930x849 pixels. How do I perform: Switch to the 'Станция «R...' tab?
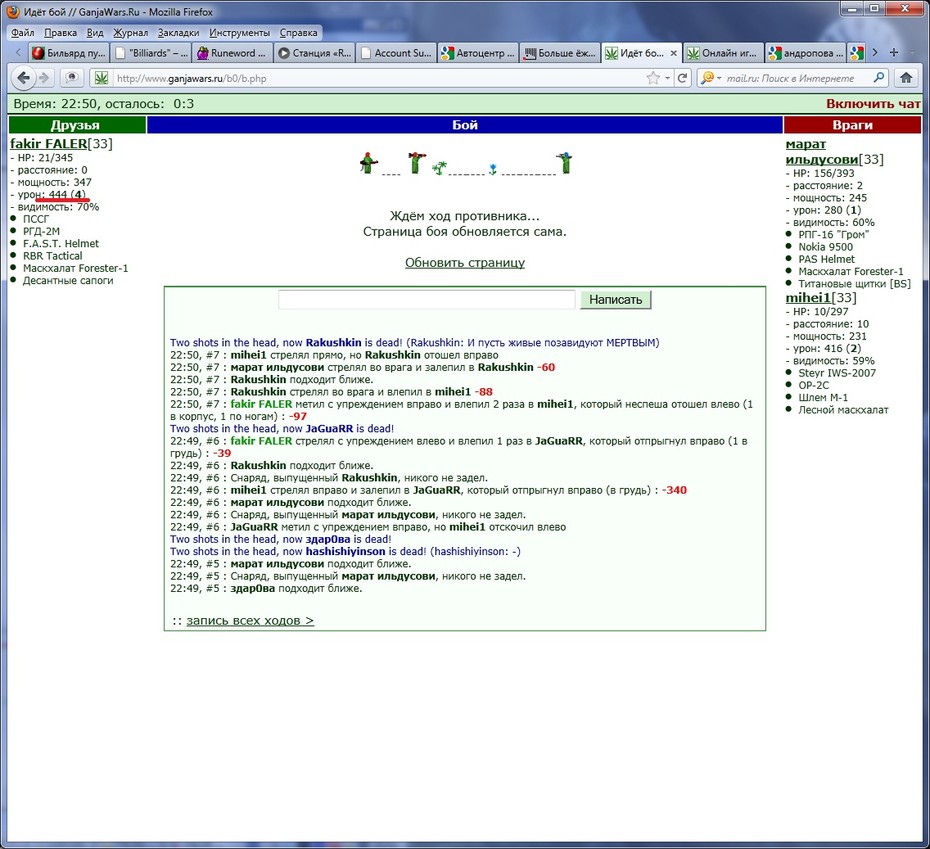[314, 53]
